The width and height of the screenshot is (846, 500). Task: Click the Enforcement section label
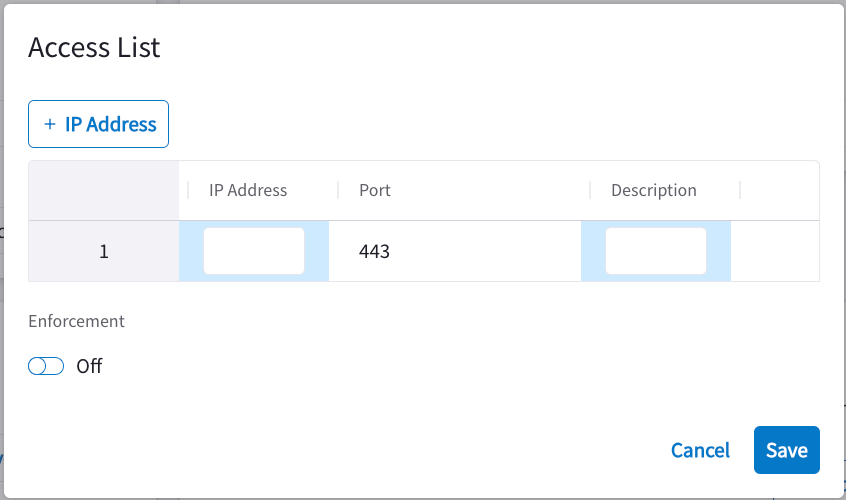point(76,321)
